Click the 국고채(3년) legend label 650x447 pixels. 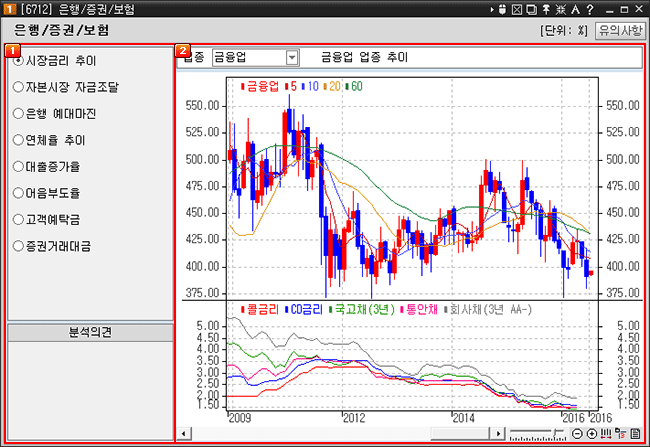(x=361, y=309)
